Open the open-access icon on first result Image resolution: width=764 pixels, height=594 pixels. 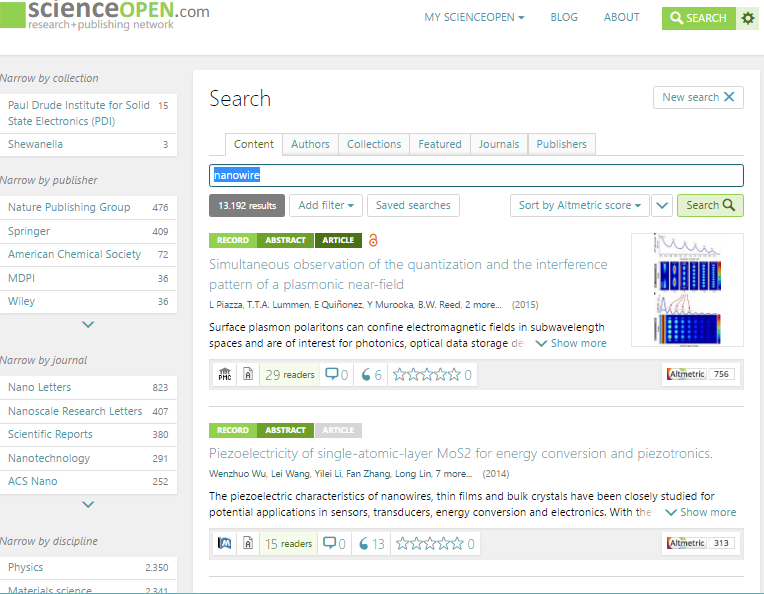[x=373, y=240]
